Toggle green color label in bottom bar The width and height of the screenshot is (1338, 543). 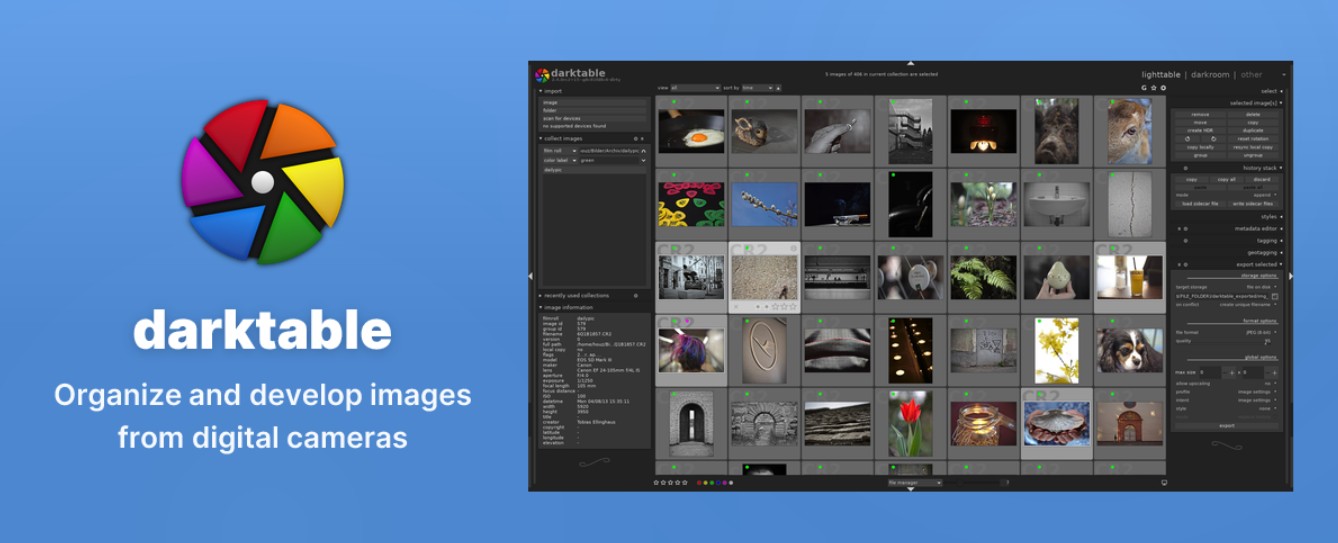click(712, 483)
